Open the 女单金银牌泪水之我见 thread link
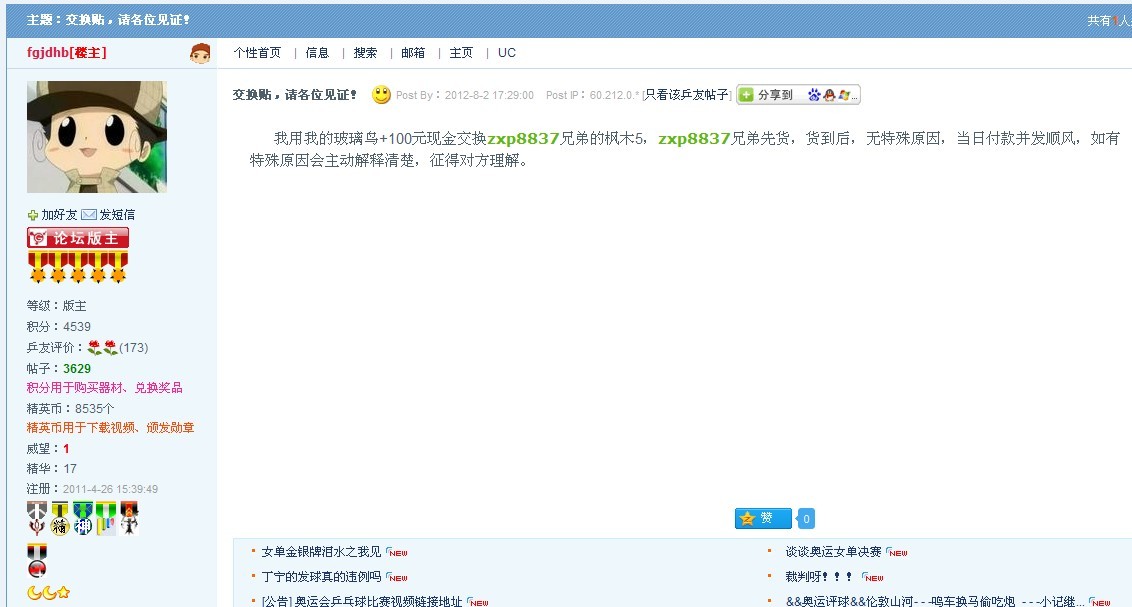This screenshot has height=607, width=1132. point(321,552)
